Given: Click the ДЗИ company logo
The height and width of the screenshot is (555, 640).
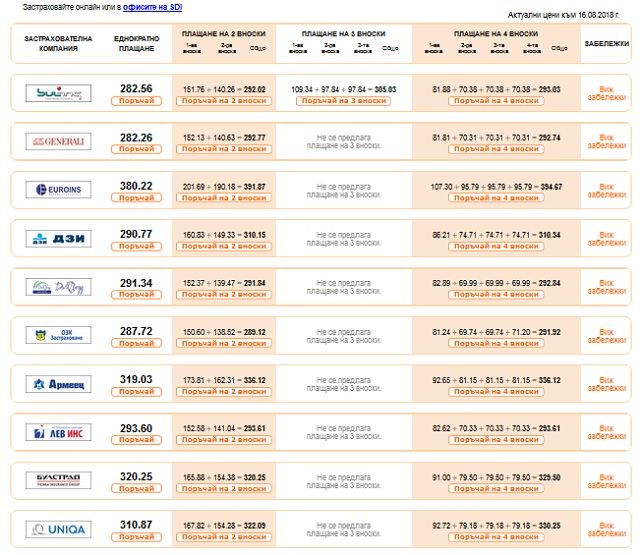Looking at the screenshot, I should [58, 238].
